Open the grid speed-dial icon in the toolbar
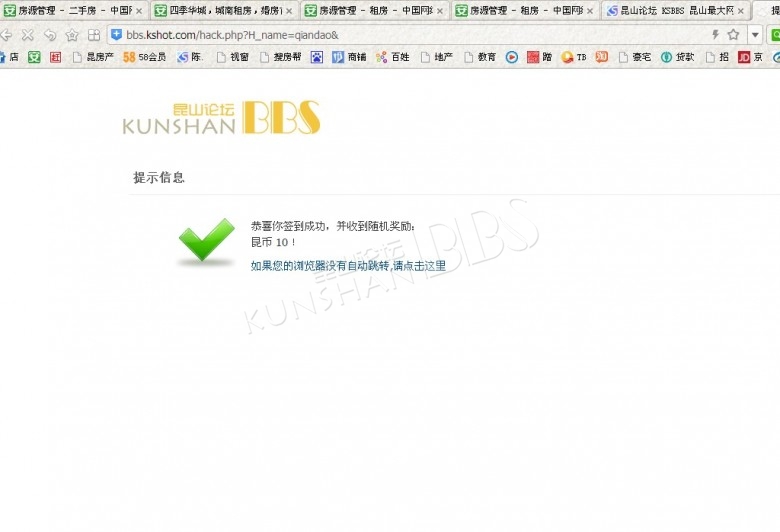Image resolution: width=780 pixels, height=532 pixels. point(94,35)
